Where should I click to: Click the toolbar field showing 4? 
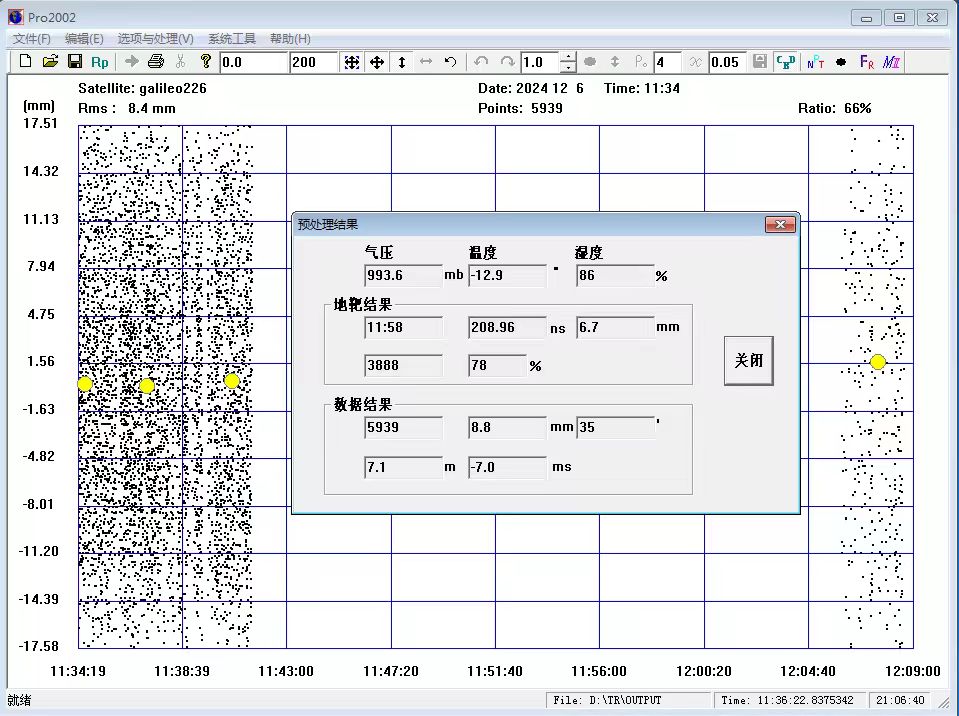pos(667,62)
